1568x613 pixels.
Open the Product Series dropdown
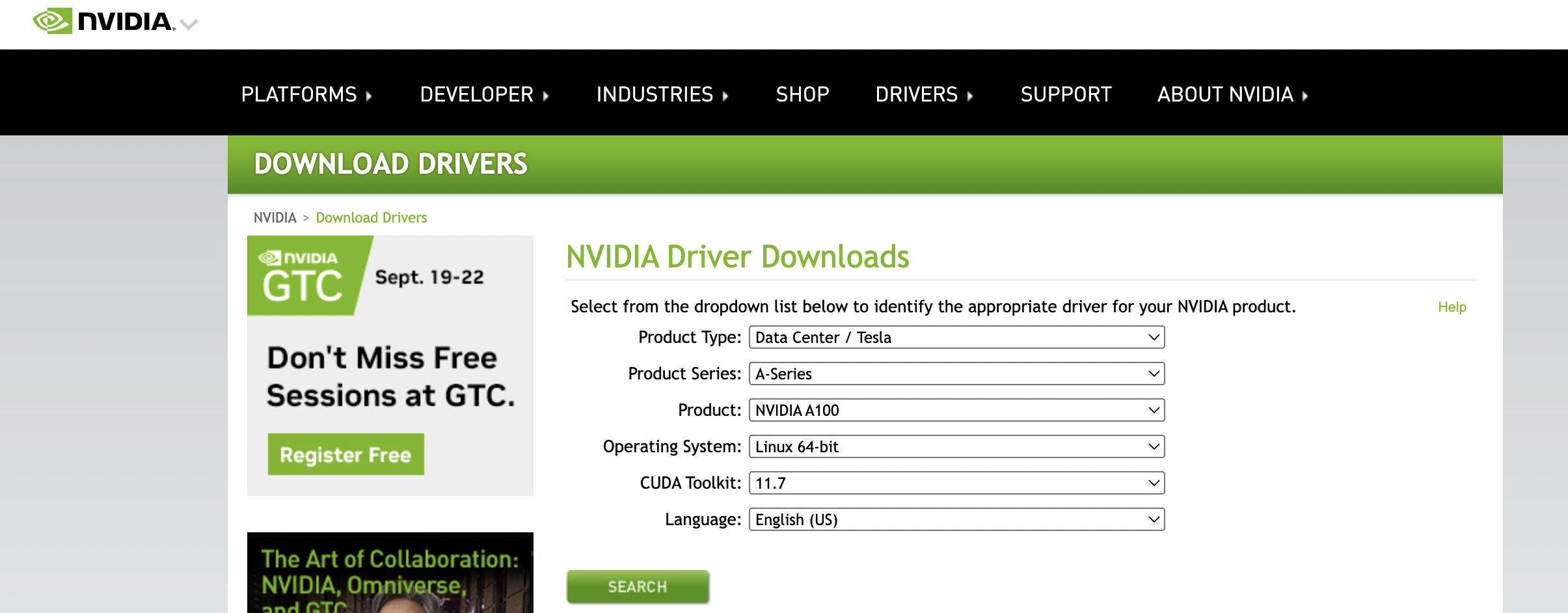click(955, 374)
